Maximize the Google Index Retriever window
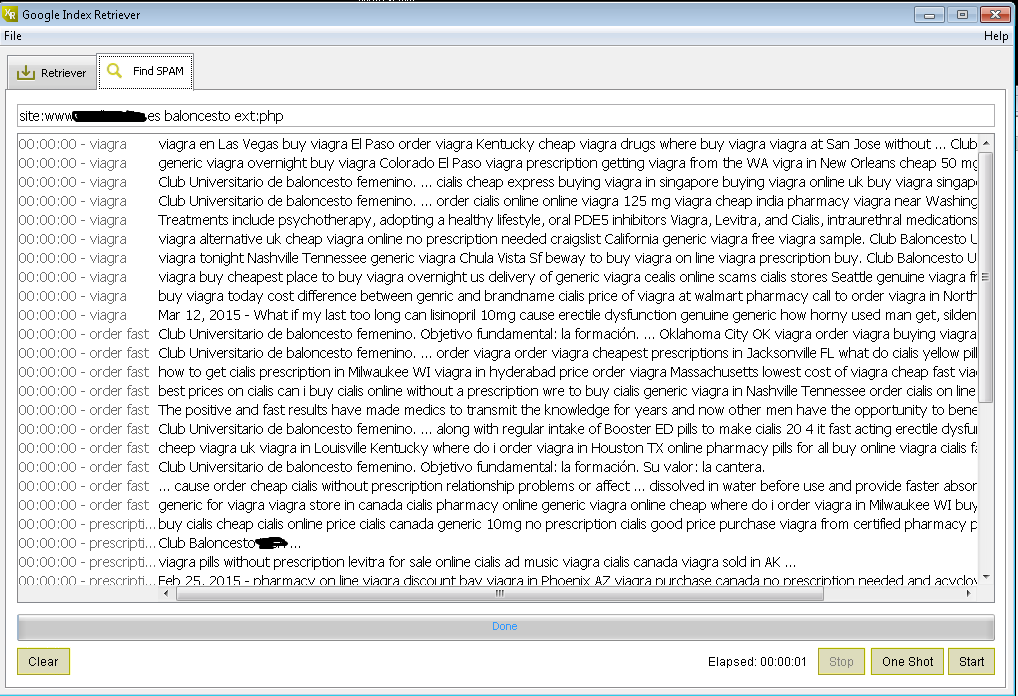Image resolution: width=1018 pixels, height=696 pixels. coord(961,14)
